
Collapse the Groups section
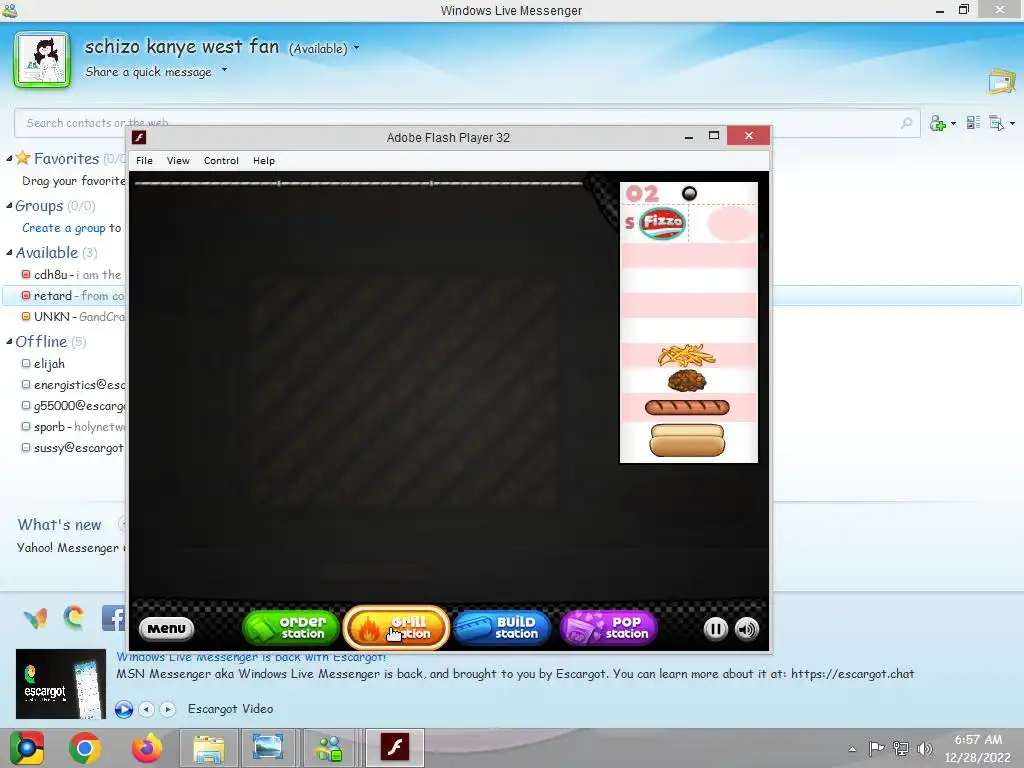(9, 205)
